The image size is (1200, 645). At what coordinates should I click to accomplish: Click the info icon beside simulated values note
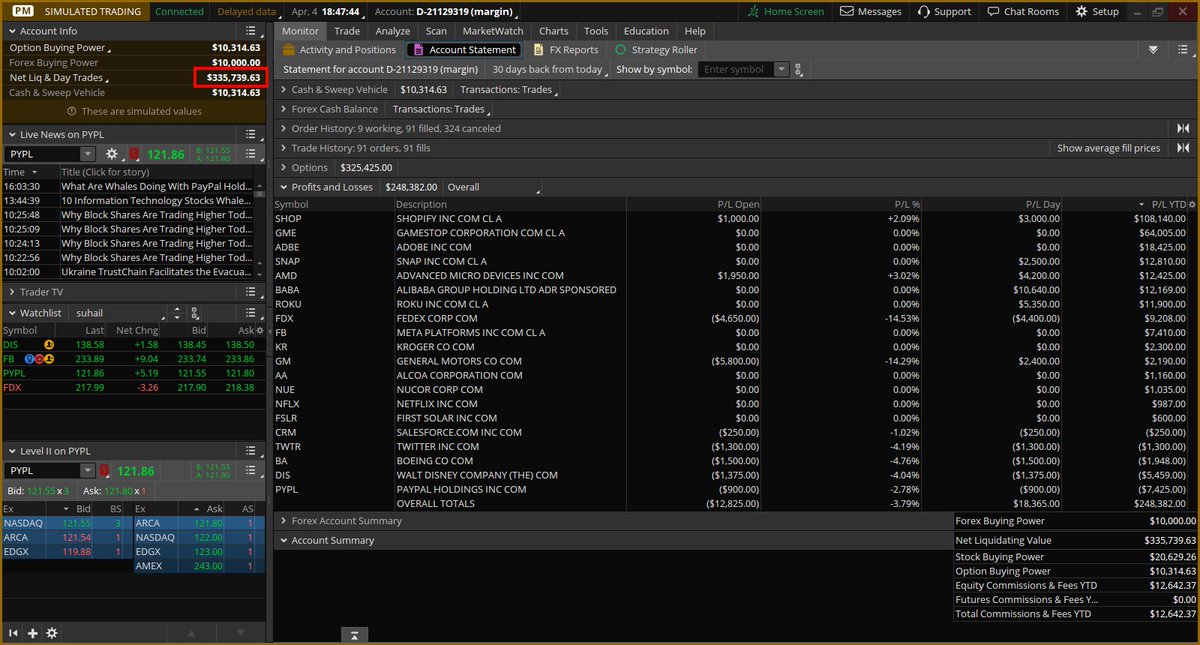click(72, 112)
